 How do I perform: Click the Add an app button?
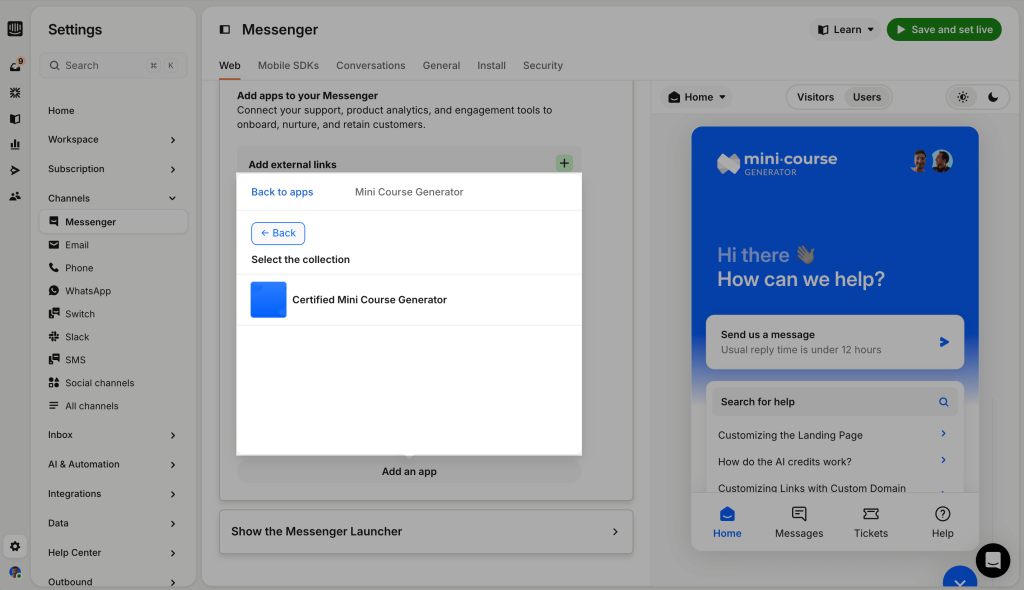(409, 472)
